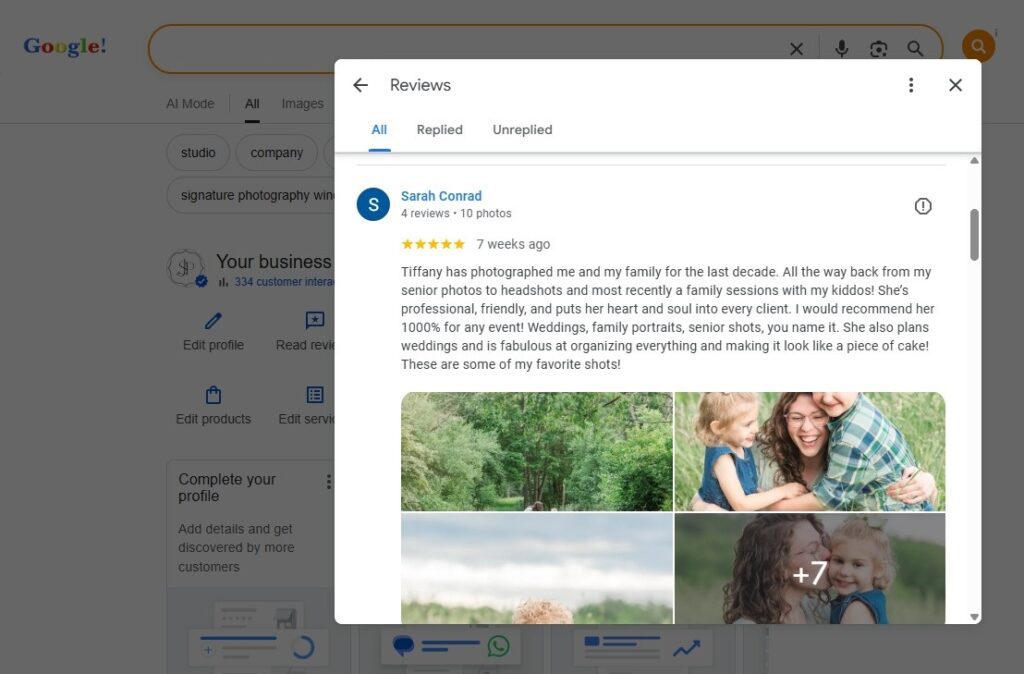The width and height of the screenshot is (1024, 674).
Task: Click the report review flag icon
Action: point(923,206)
